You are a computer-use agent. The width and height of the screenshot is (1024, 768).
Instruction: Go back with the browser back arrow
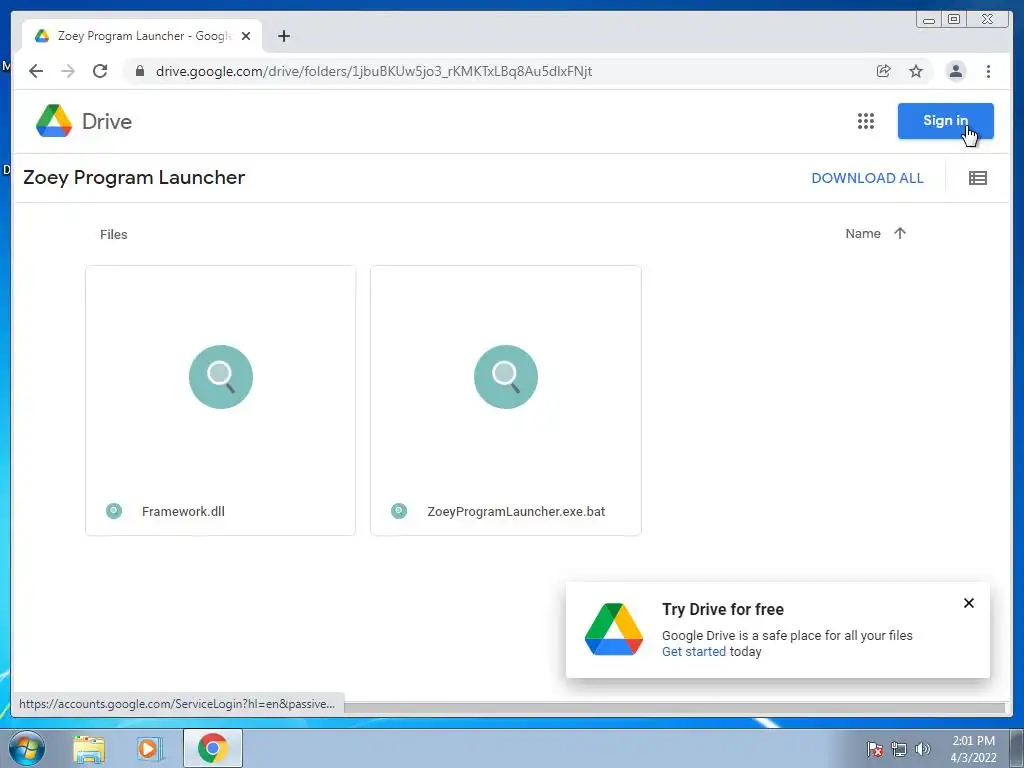pos(36,71)
